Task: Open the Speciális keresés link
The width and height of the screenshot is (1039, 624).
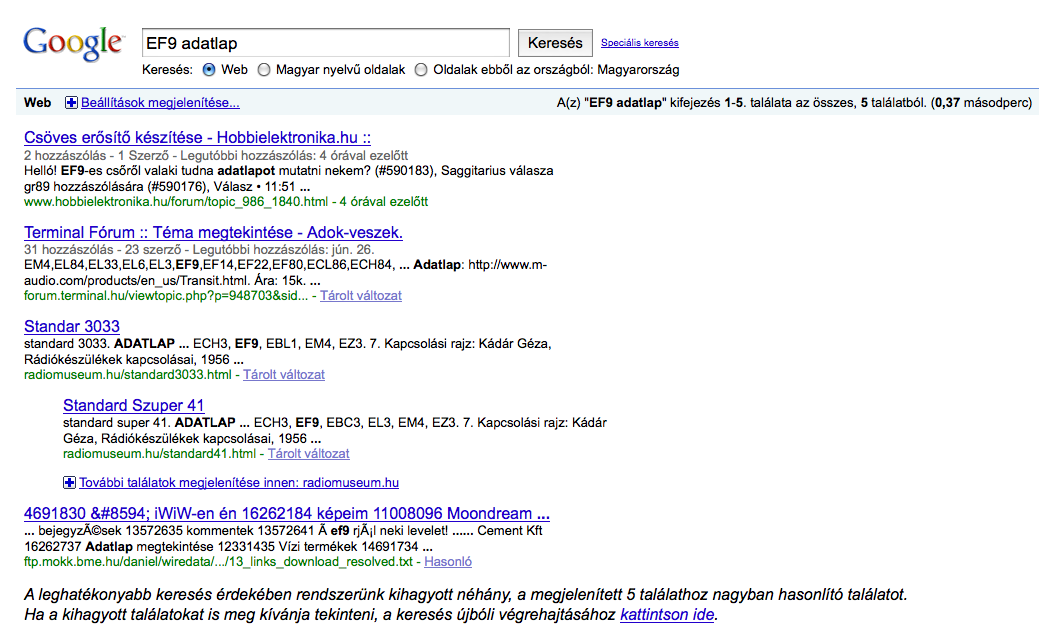Action: 639,42
